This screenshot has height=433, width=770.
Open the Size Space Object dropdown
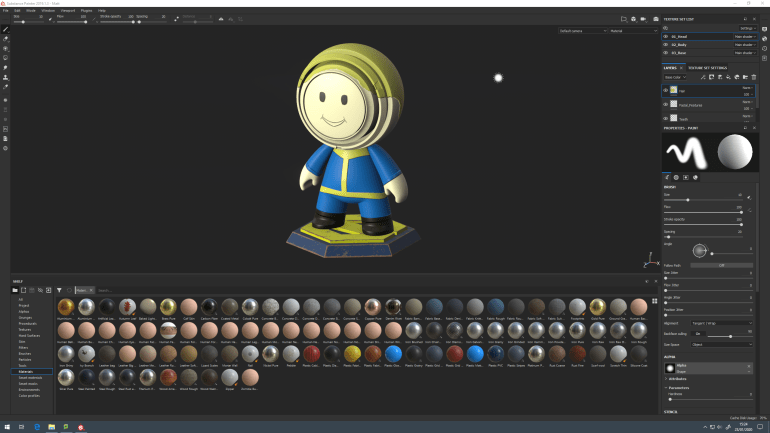[x=721, y=345]
